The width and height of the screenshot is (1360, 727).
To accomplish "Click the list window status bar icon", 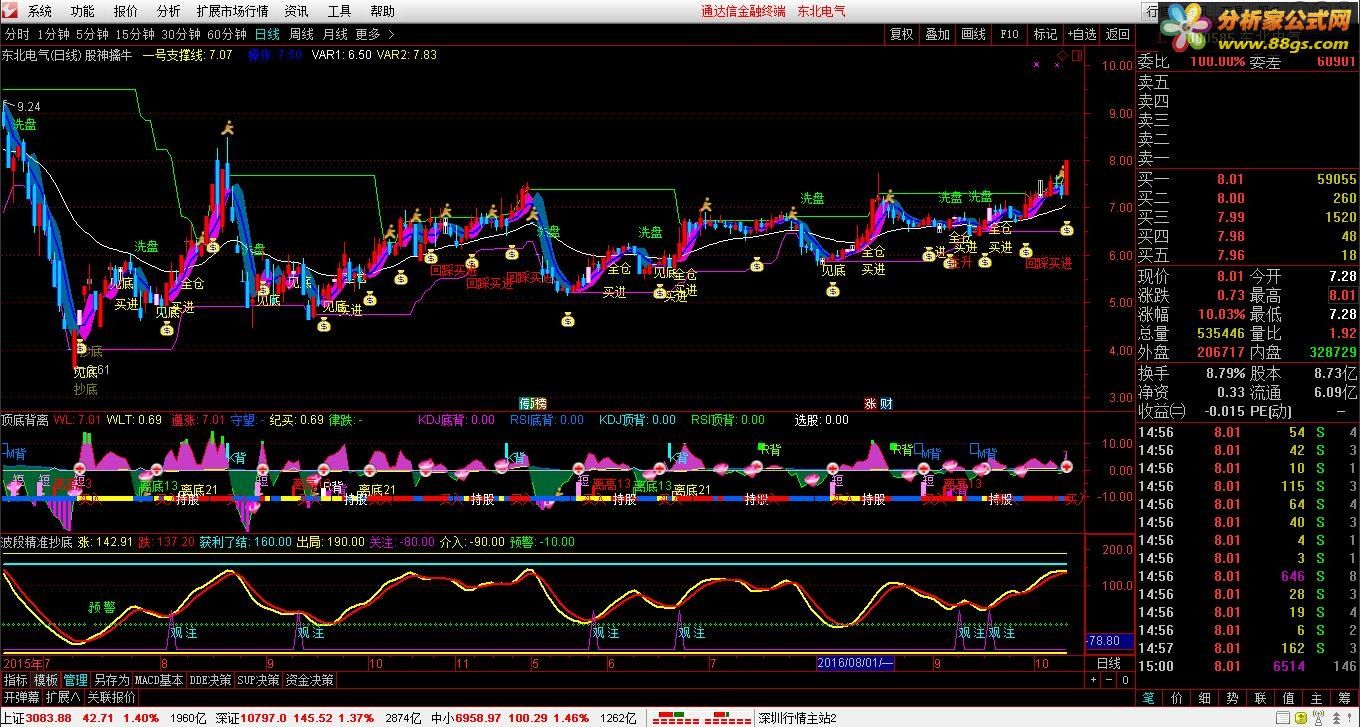I will point(1283,717).
